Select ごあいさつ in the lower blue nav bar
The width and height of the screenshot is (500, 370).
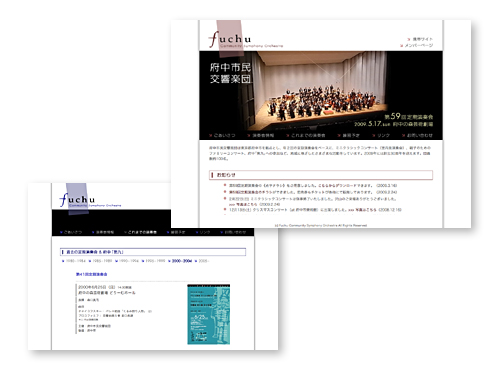point(71,232)
